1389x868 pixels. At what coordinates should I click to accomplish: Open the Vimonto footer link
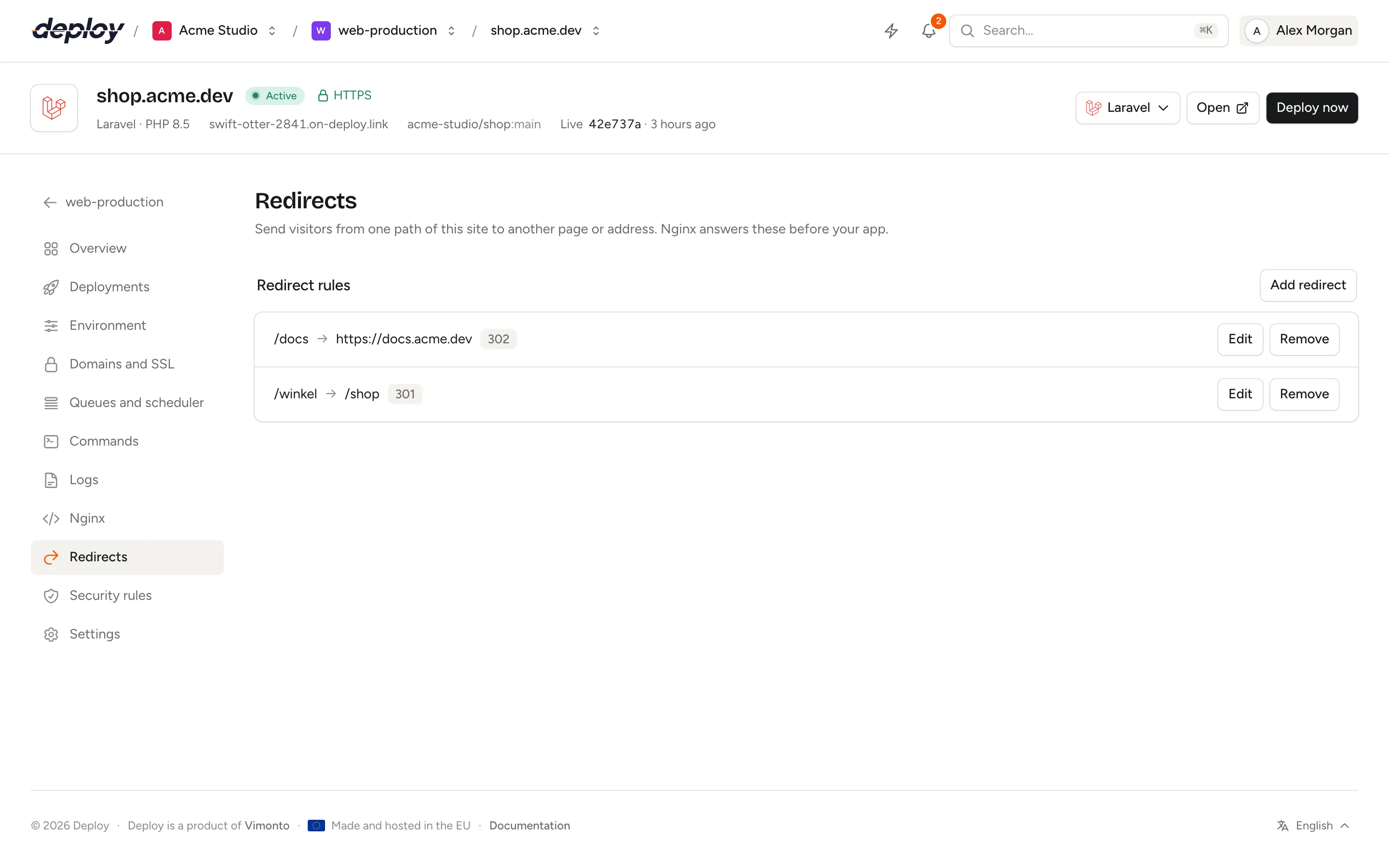267,826
